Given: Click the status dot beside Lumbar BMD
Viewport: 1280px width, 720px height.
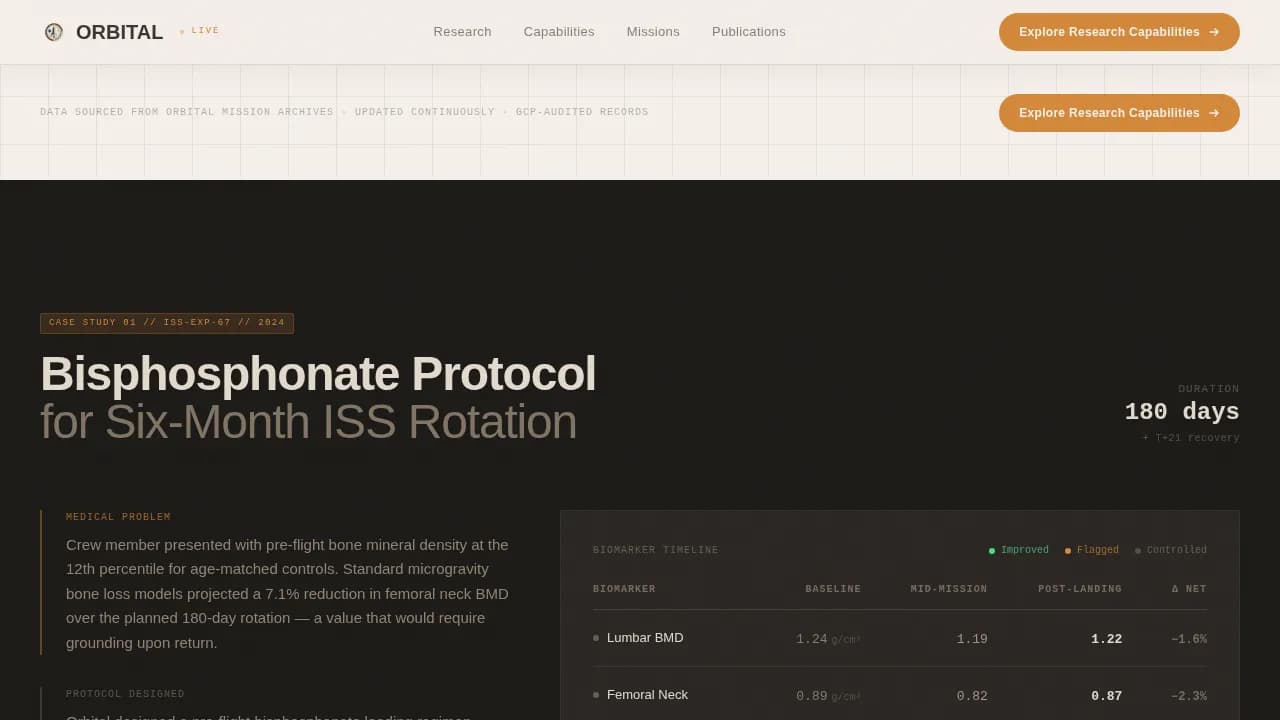Looking at the screenshot, I should point(596,638).
